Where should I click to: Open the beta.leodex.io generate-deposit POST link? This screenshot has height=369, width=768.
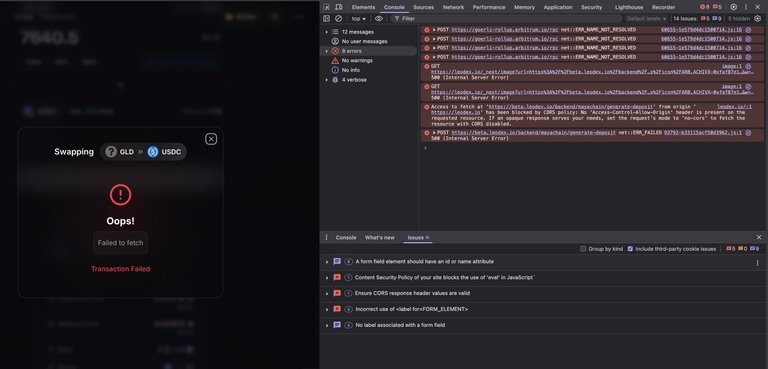tap(534, 132)
